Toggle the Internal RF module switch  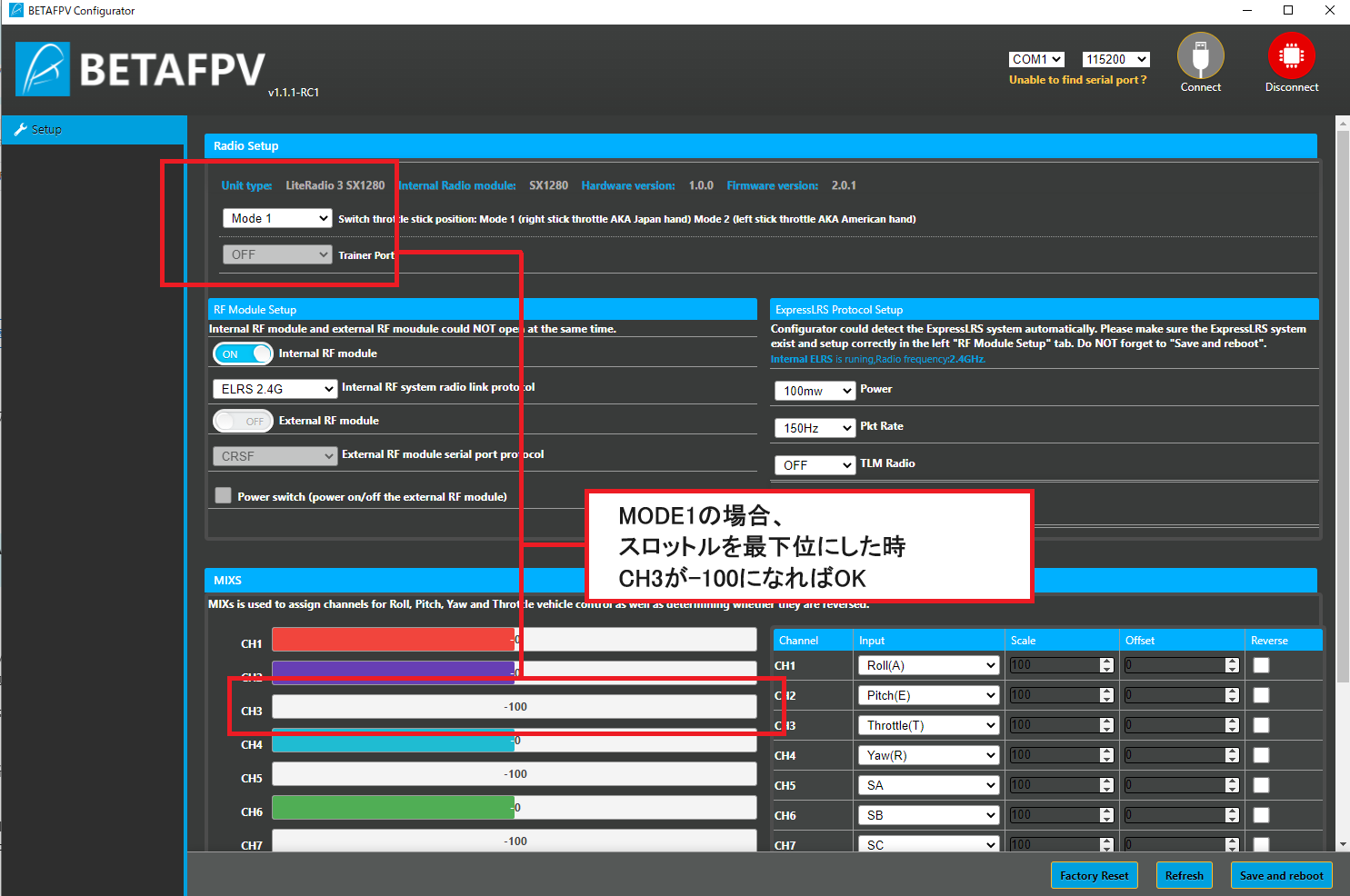(x=243, y=353)
